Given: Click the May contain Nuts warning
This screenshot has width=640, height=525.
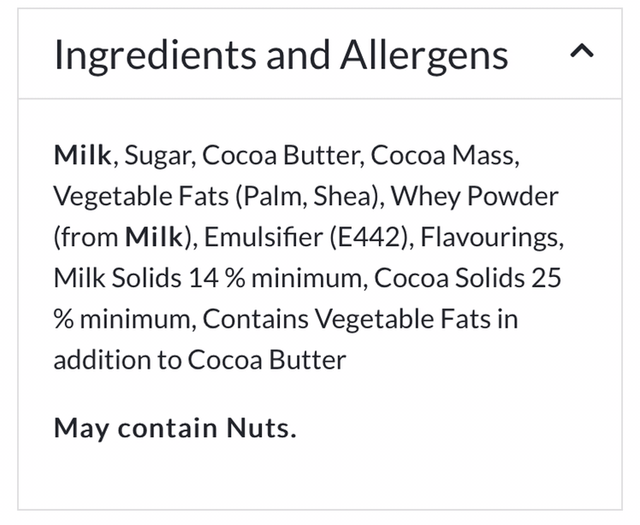Looking at the screenshot, I should tap(175, 428).
